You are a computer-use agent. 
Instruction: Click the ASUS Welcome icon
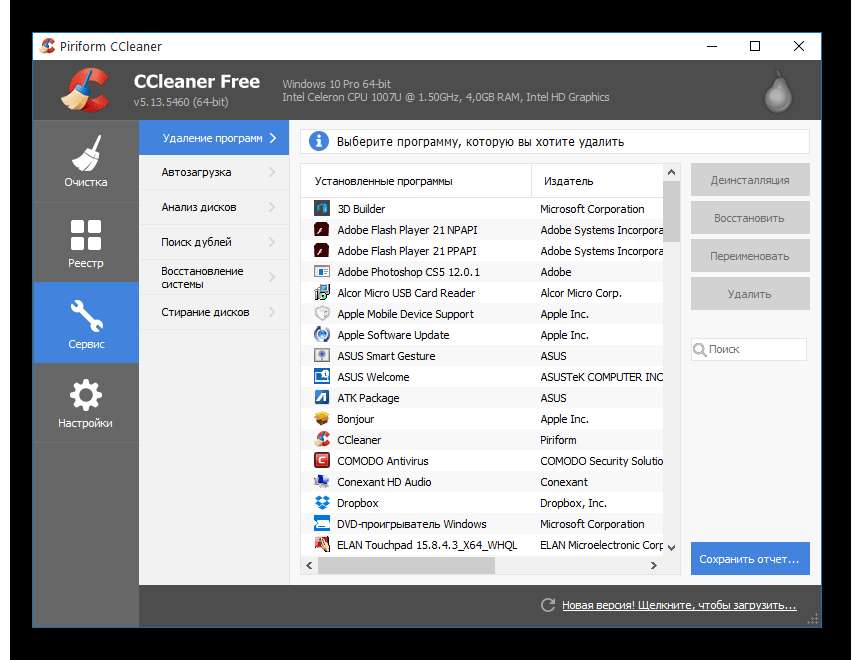tap(321, 376)
